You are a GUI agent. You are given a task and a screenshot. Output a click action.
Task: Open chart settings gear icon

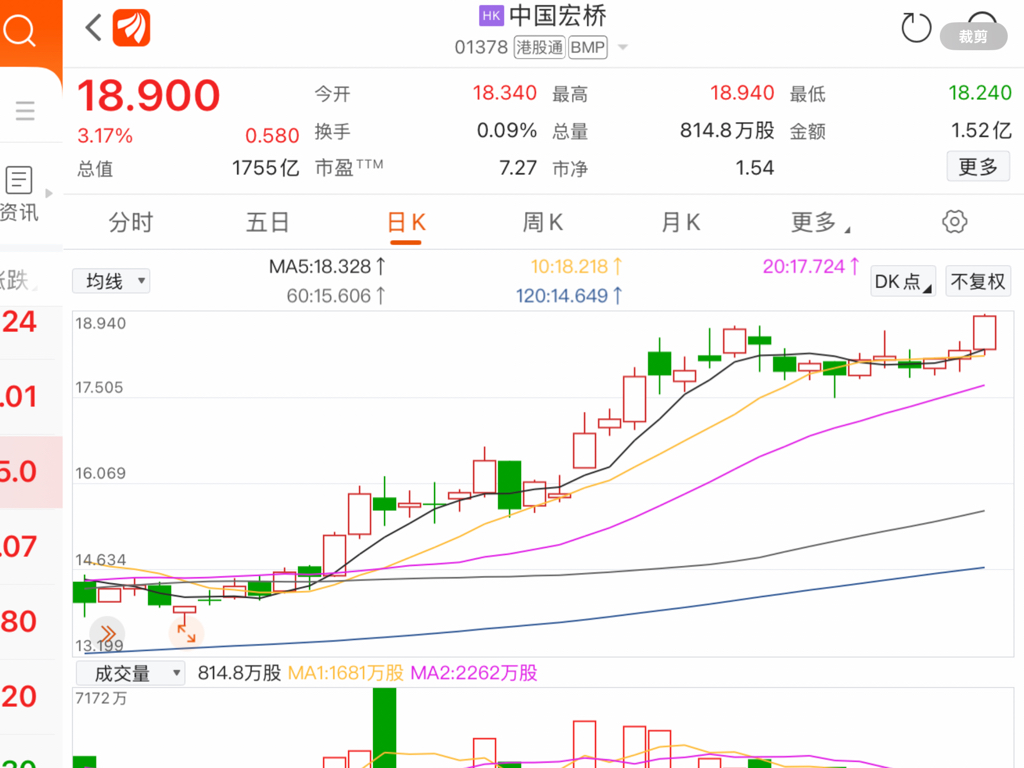point(954,222)
